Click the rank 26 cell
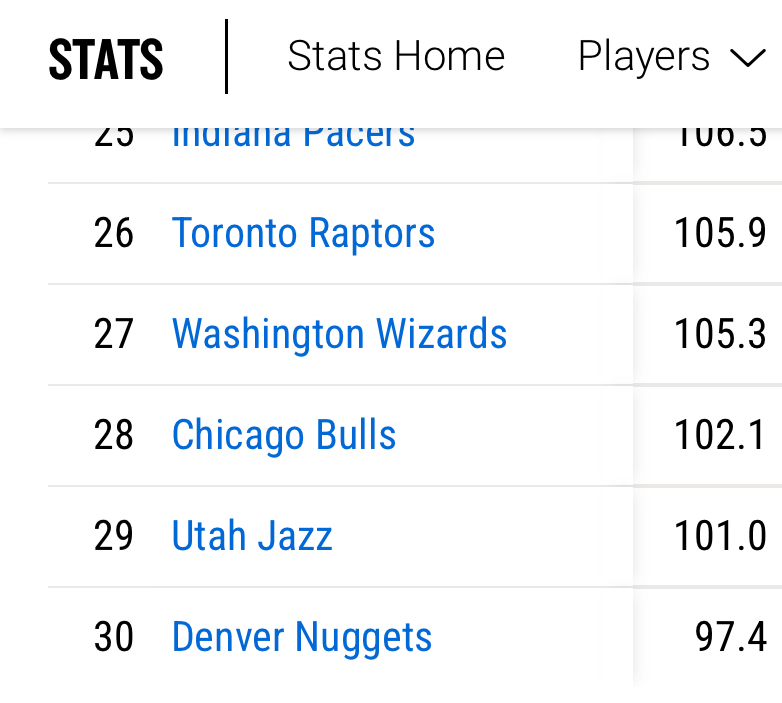 tap(114, 233)
